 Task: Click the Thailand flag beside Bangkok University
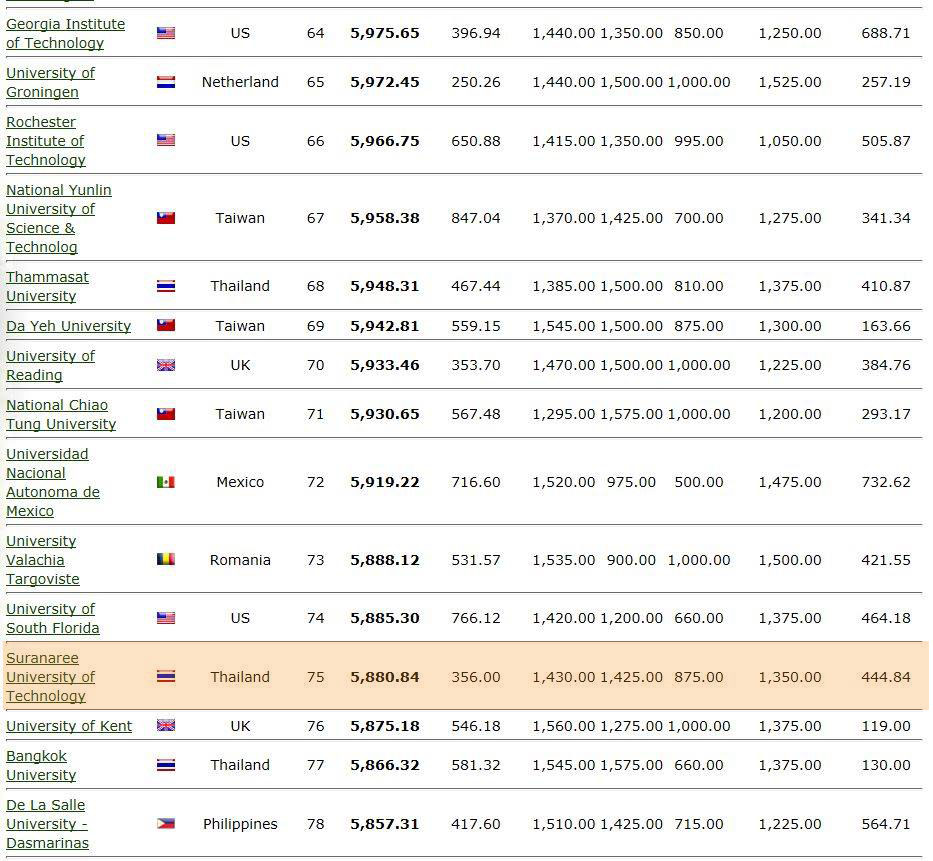coord(166,765)
